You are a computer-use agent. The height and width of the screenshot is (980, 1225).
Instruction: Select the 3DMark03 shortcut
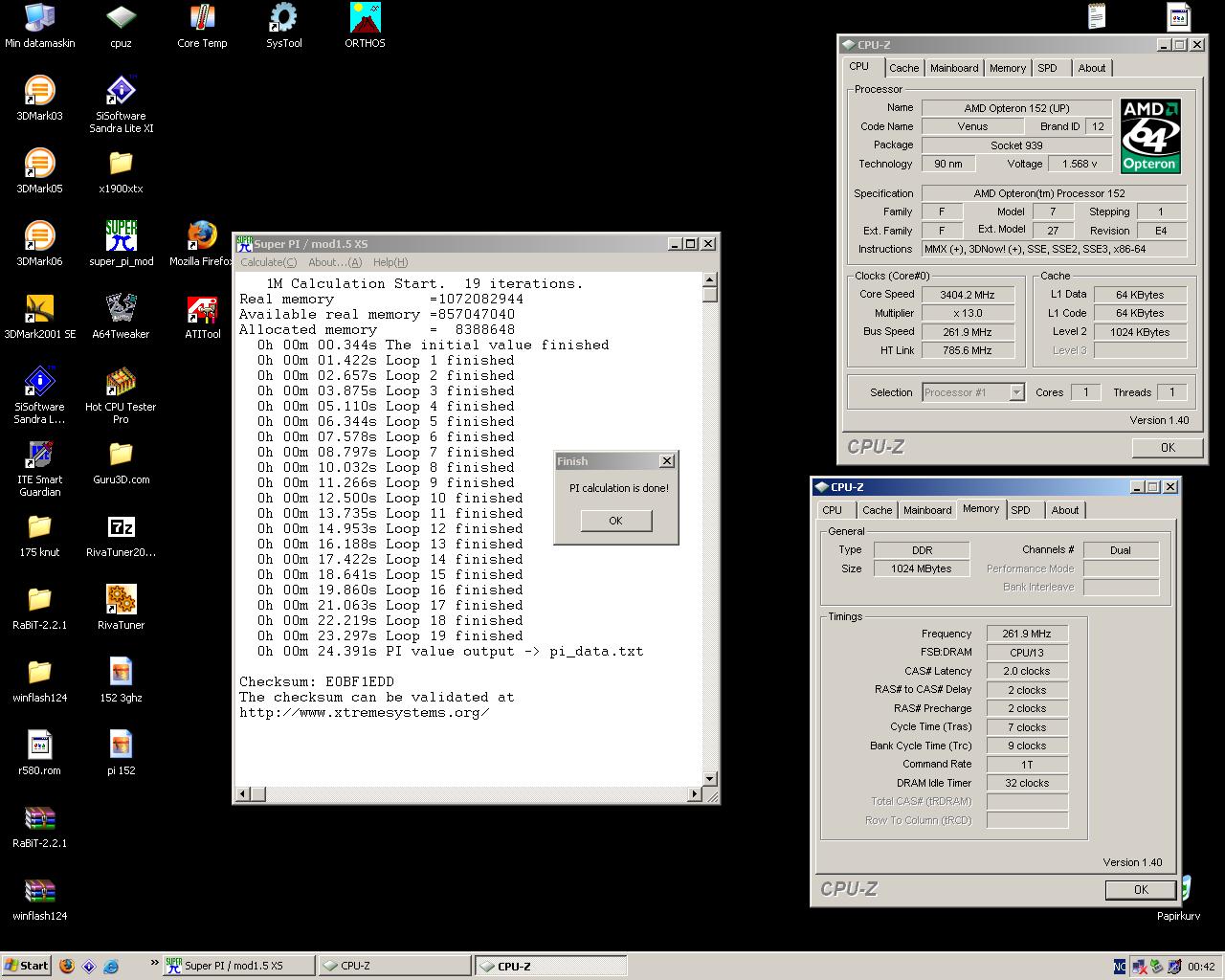[39, 98]
